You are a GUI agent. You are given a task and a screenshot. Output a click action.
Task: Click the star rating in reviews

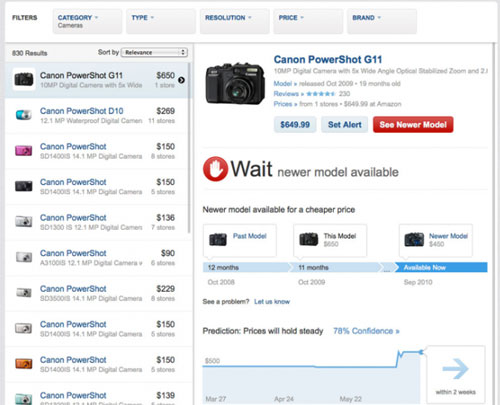pos(320,94)
